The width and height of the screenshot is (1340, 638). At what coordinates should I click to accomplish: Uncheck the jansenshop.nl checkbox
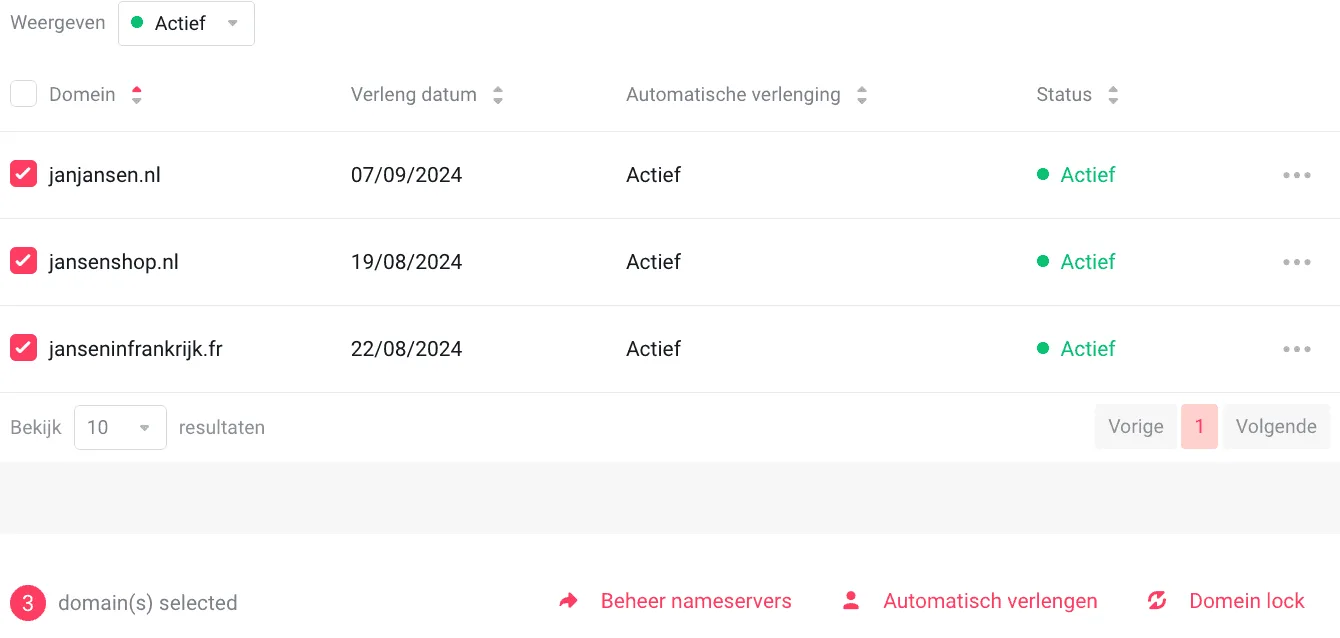24,261
